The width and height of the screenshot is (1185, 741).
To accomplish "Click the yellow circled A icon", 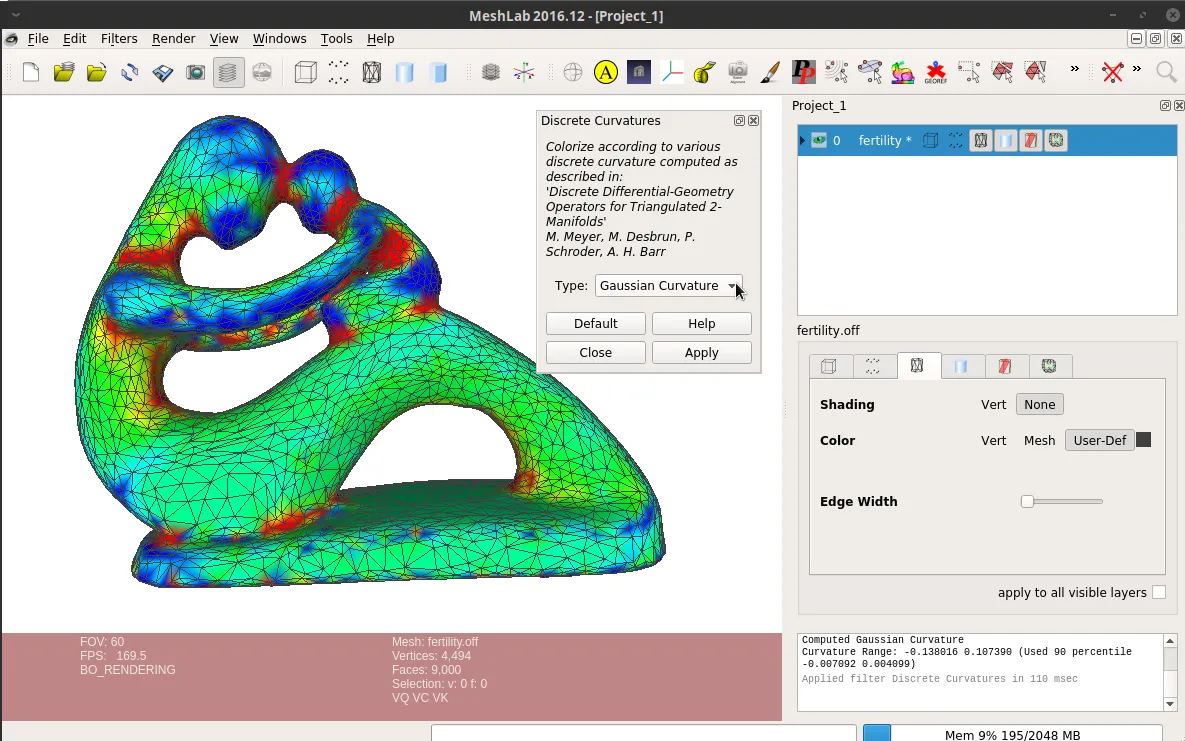I will click(605, 73).
